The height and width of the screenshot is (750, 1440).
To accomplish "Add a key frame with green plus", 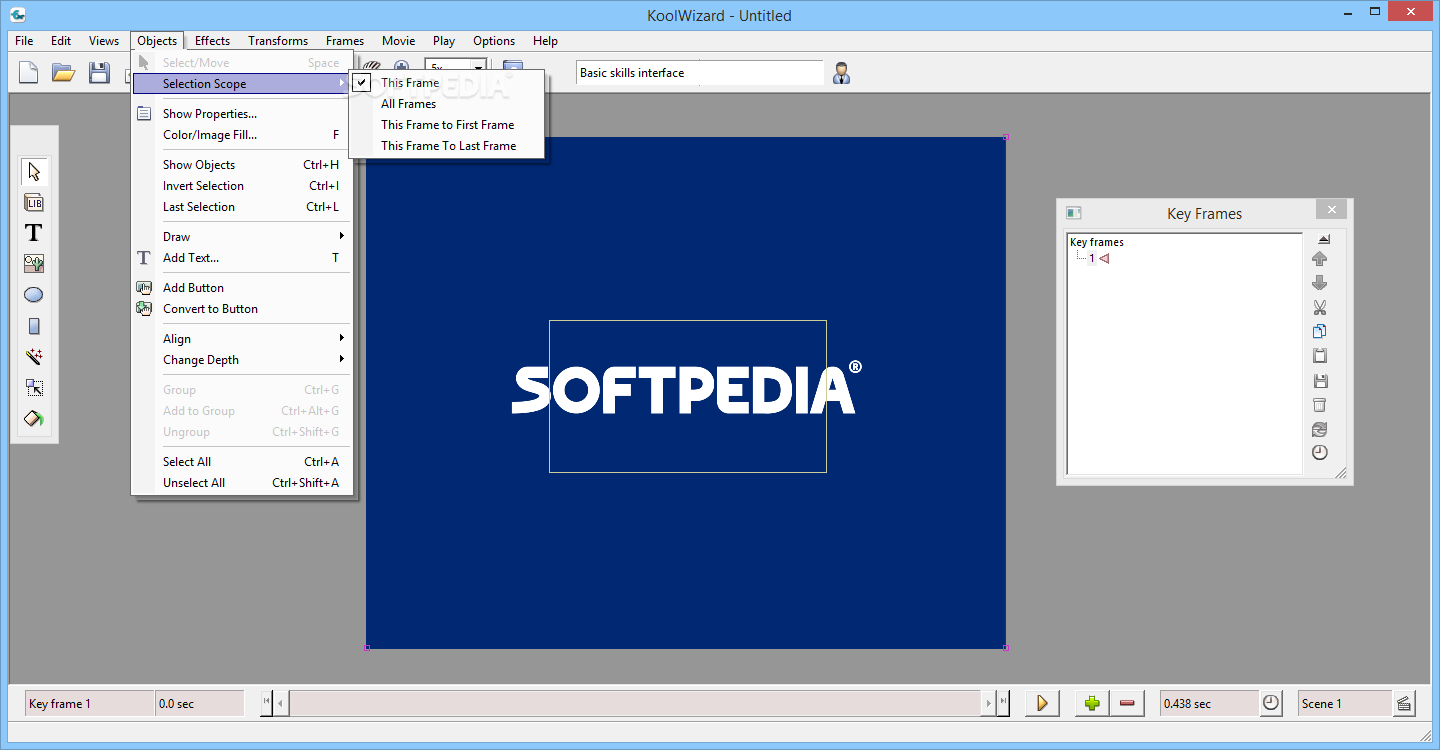I will coord(1092,703).
